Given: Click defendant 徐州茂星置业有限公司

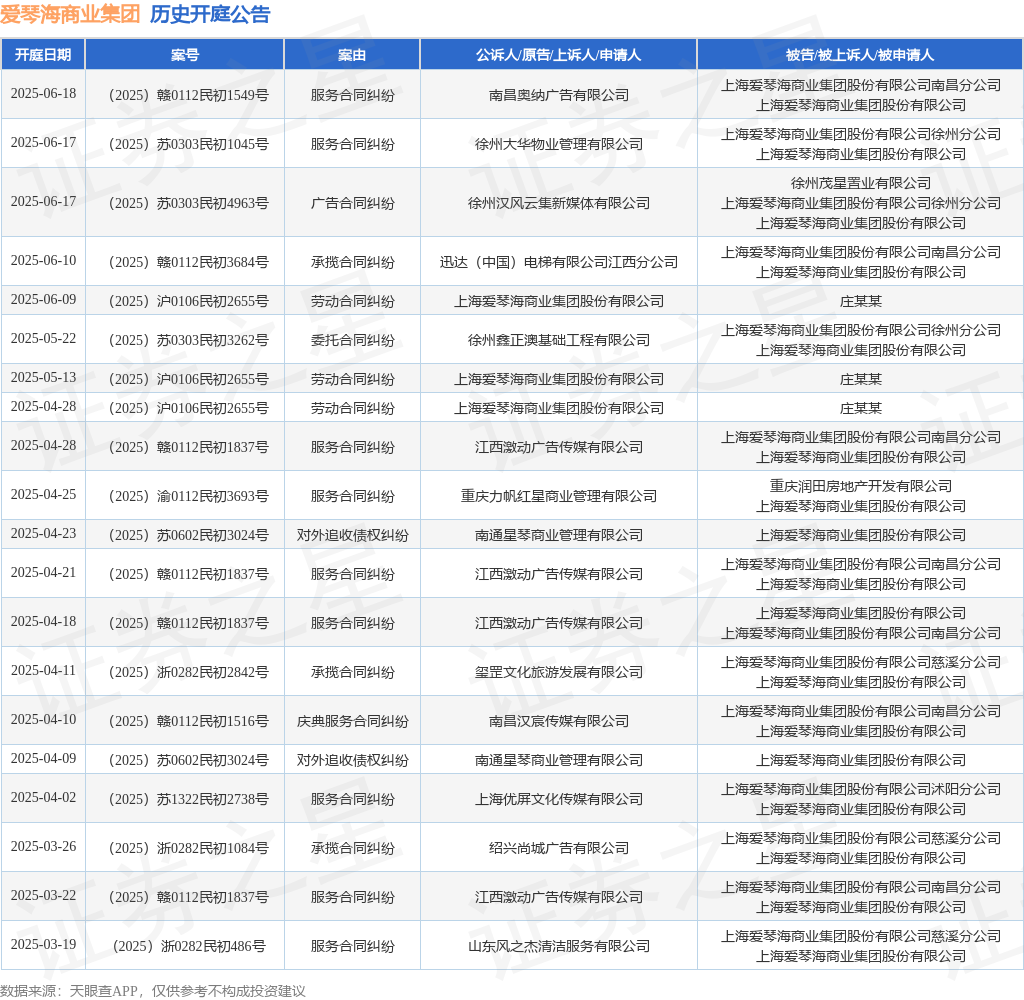Looking at the screenshot, I should tap(861, 184).
